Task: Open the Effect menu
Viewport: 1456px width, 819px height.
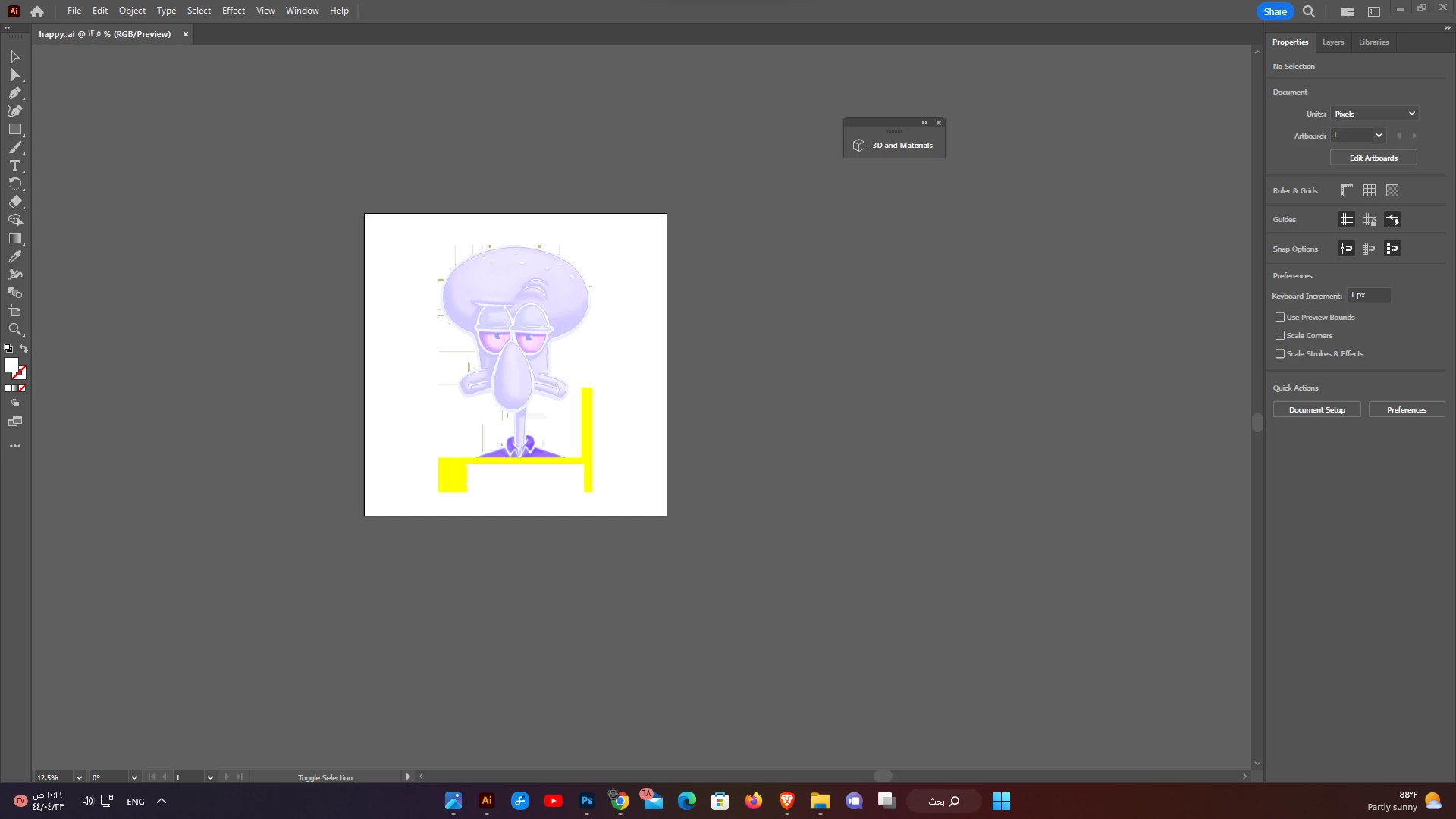Action: [233, 11]
